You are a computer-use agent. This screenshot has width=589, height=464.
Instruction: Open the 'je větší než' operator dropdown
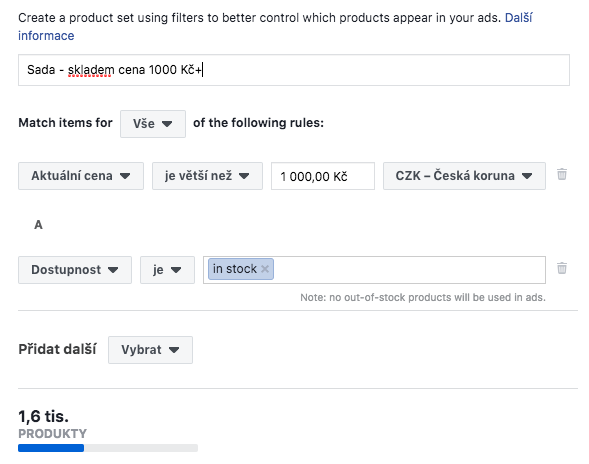pos(207,176)
